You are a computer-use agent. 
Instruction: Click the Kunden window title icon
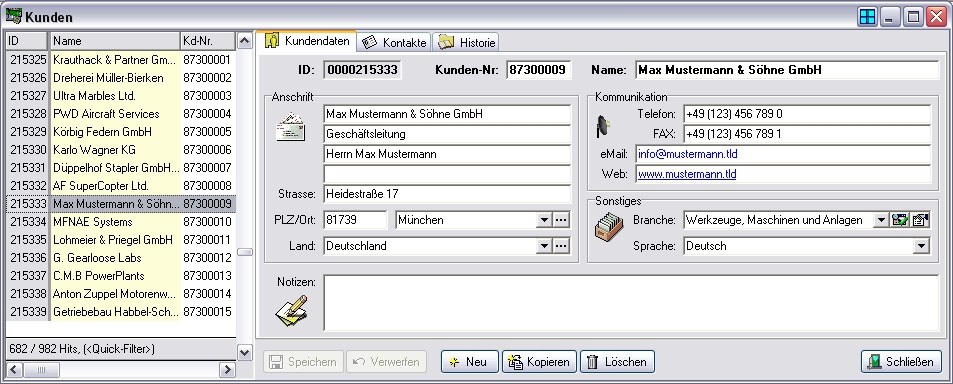tap(13, 16)
